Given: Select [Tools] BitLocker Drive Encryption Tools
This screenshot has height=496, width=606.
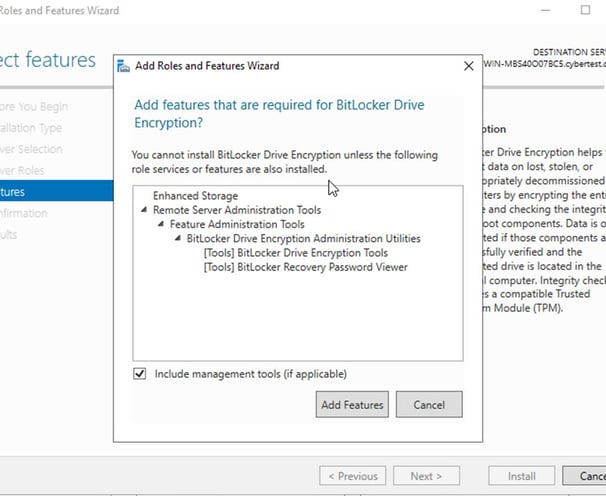Looking at the screenshot, I should pyautogui.click(x=296, y=253).
